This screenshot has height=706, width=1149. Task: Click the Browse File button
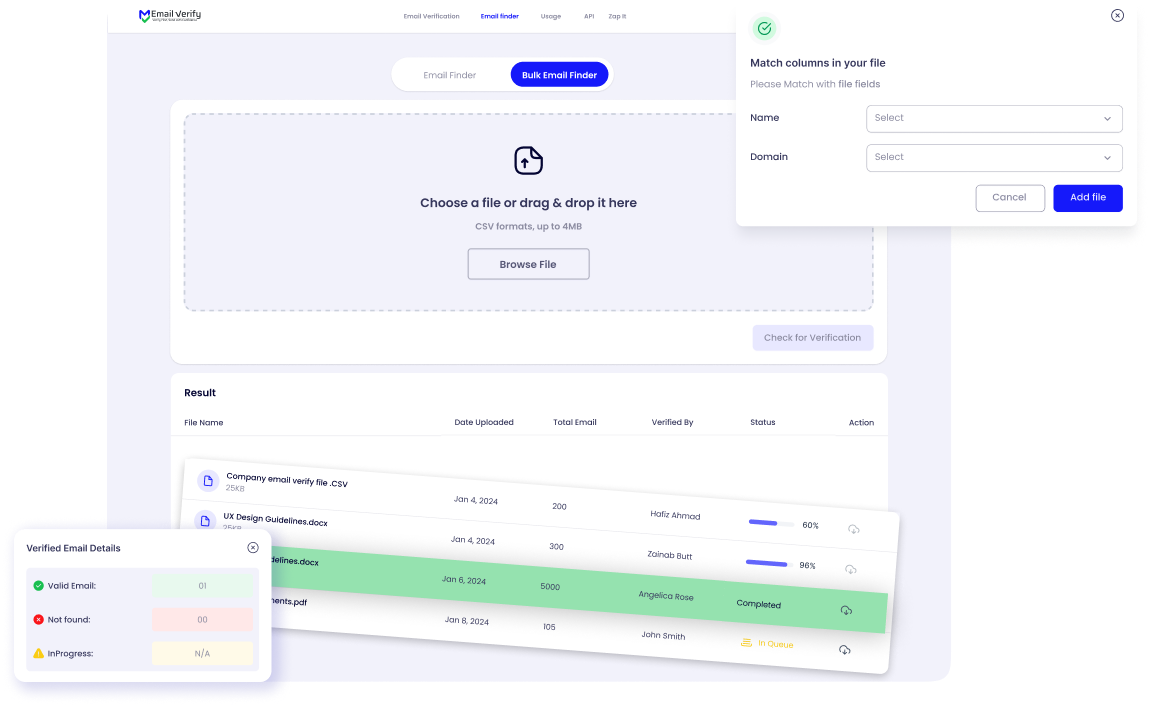pos(528,264)
